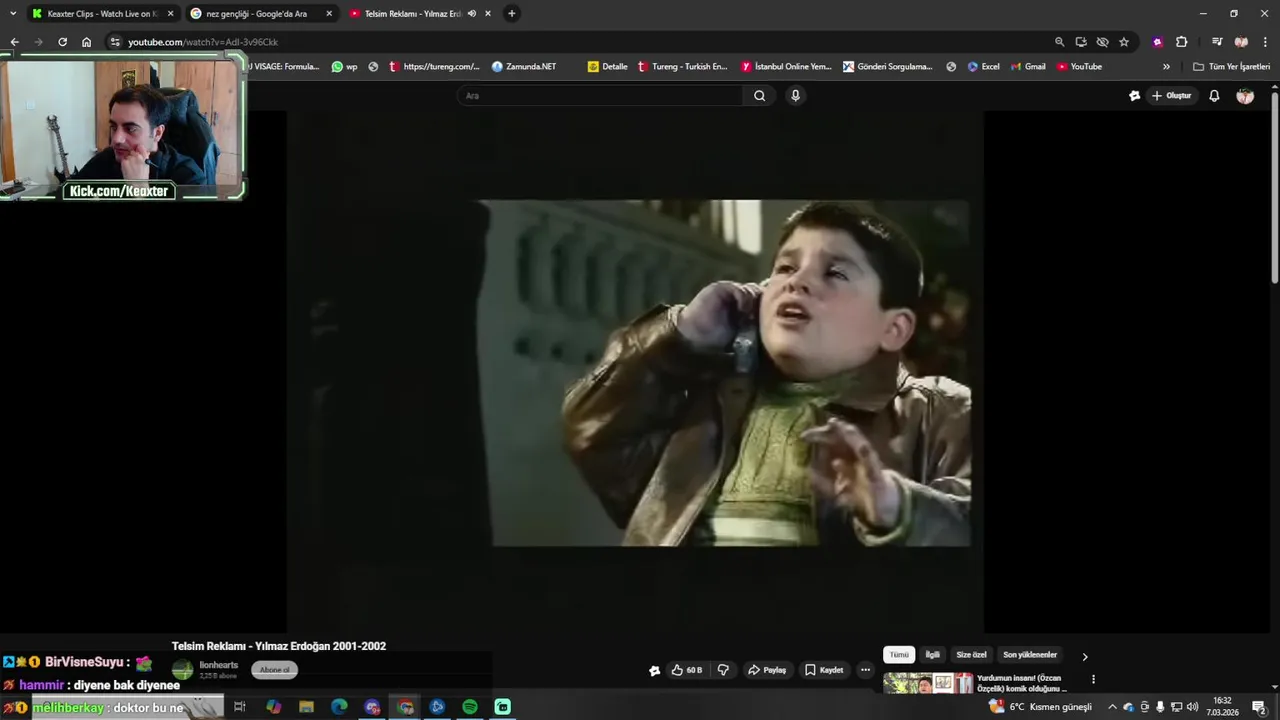Screen dimensions: 1280x720
Task: Open the browser home page
Action: pyautogui.click(x=86, y=42)
